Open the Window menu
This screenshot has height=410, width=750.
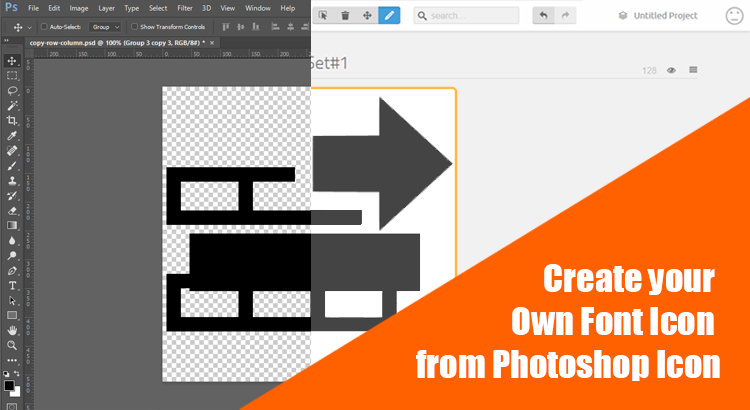click(258, 8)
